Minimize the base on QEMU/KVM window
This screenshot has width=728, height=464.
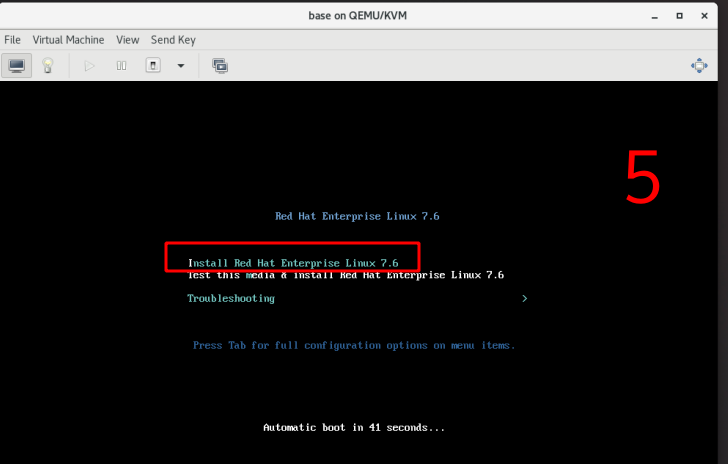(655, 16)
